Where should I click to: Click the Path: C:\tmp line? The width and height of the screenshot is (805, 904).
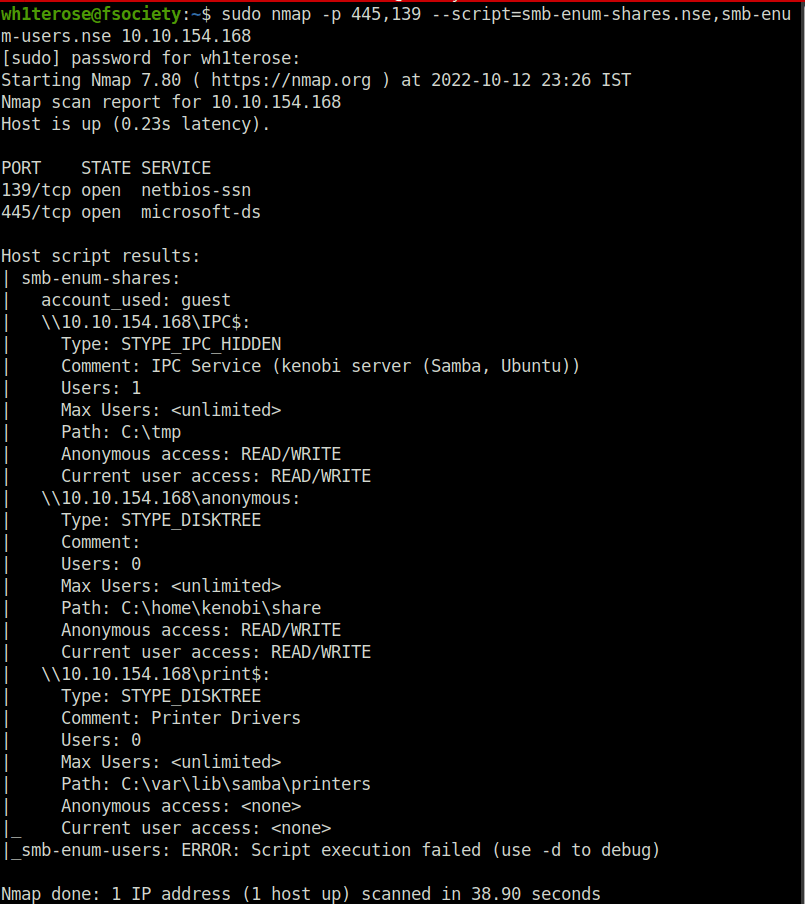[x=121, y=432]
